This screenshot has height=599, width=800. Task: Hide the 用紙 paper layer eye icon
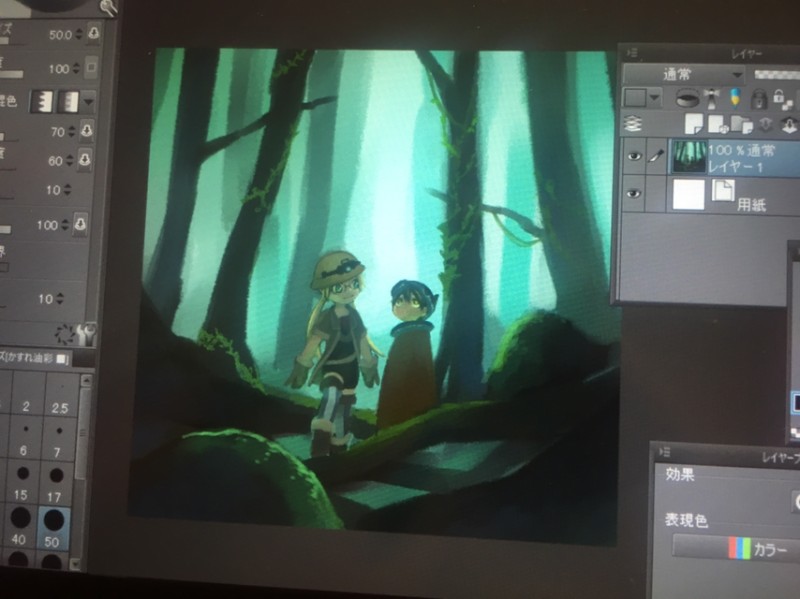coord(633,193)
